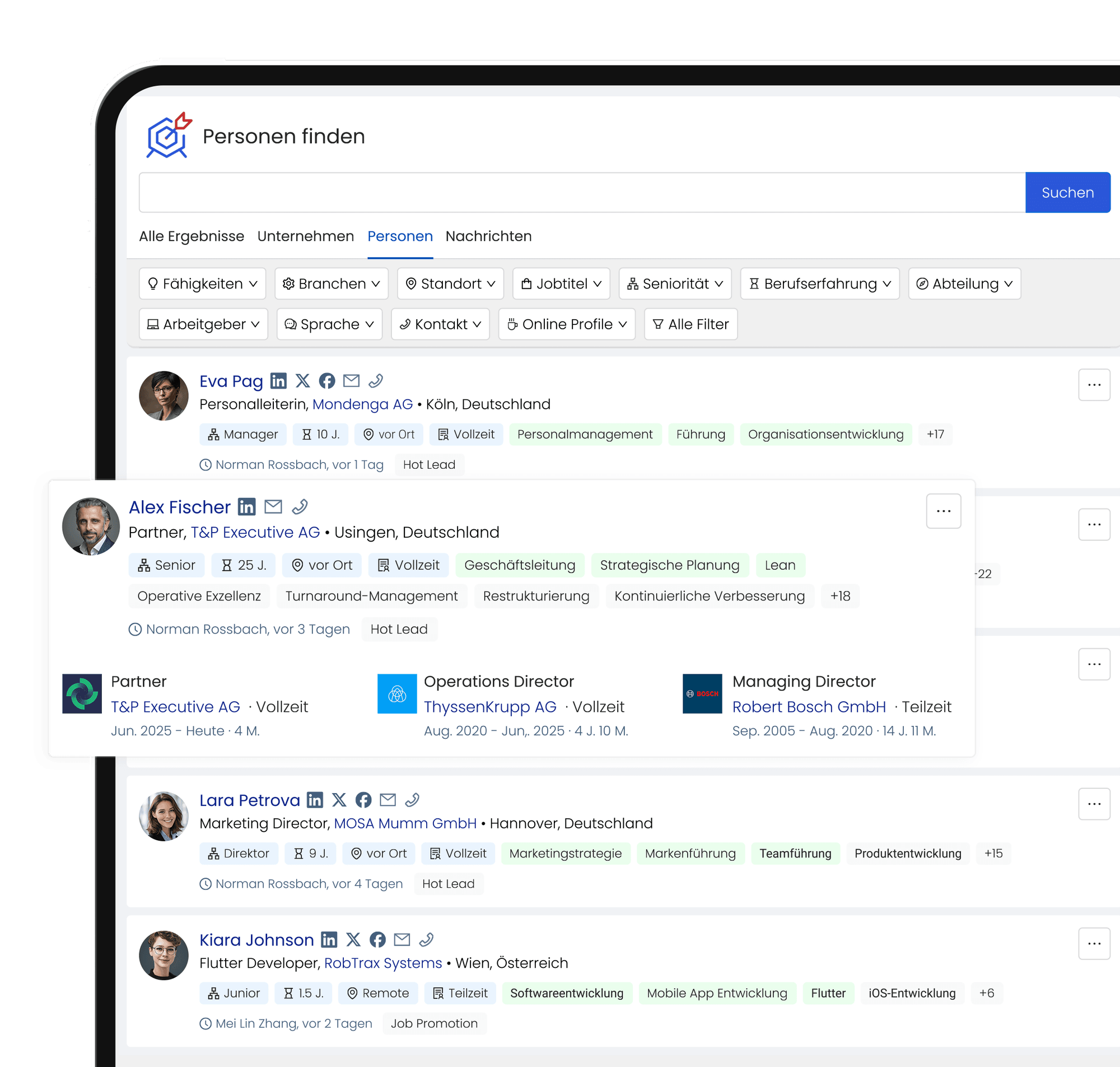Open Kiara Johnson's LinkedIn icon
The height and width of the screenshot is (1067, 1120).
coord(329,940)
